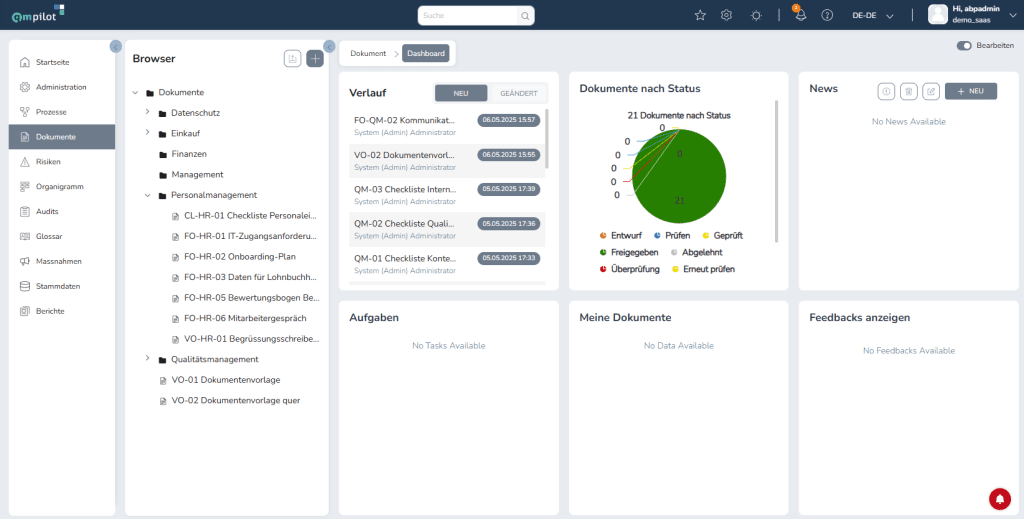Switch Verlauf to GEÄNDERT
This screenshot has width=1024, height=519.
point(518,93)
